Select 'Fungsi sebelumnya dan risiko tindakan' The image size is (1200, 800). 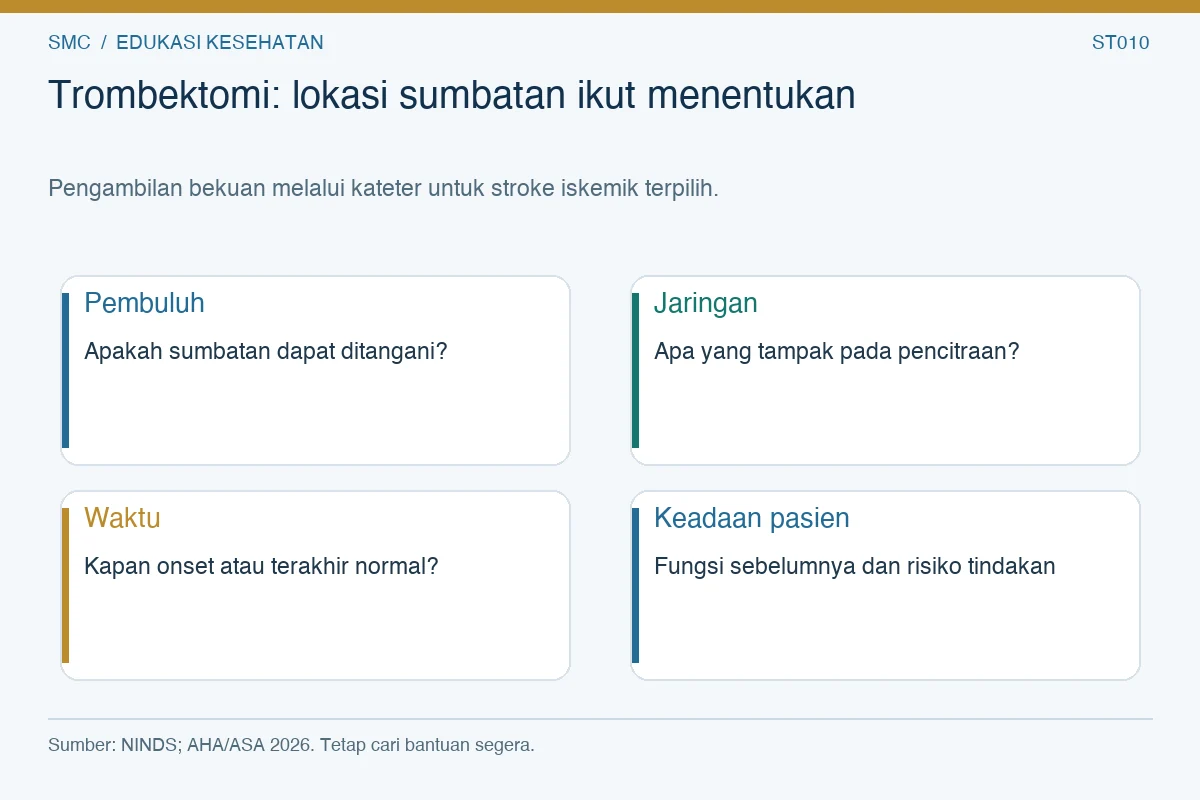click(855, 566)
